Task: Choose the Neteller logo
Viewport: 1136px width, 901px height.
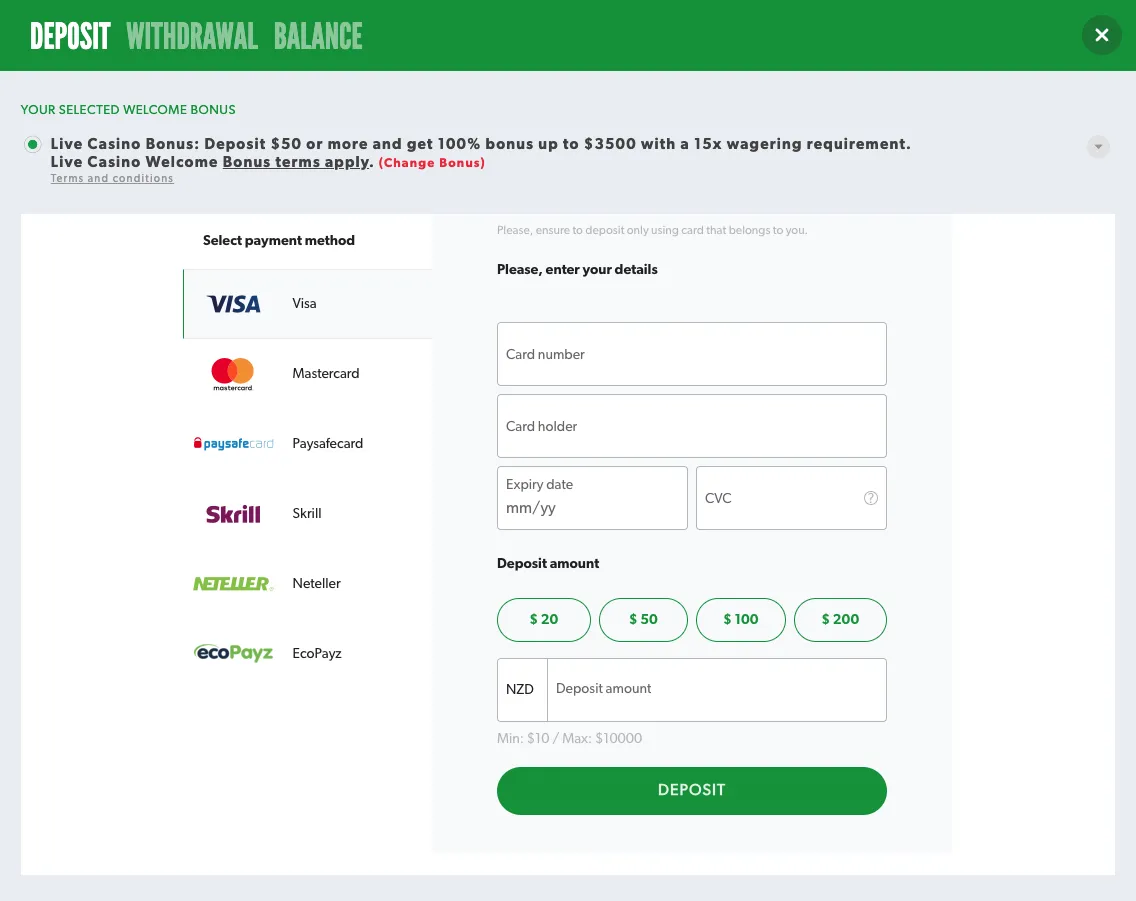Action: 233,584
